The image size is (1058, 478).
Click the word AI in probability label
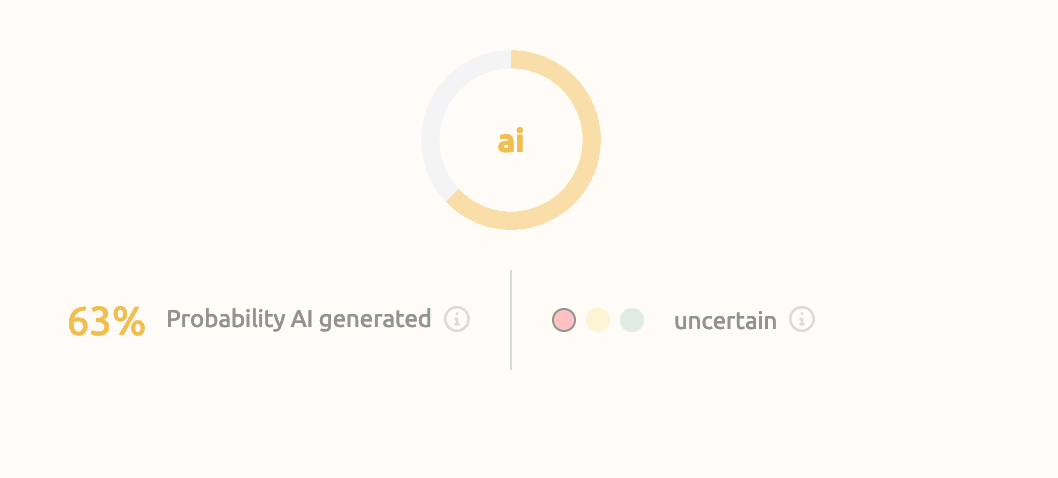click(x=302, y=318)
